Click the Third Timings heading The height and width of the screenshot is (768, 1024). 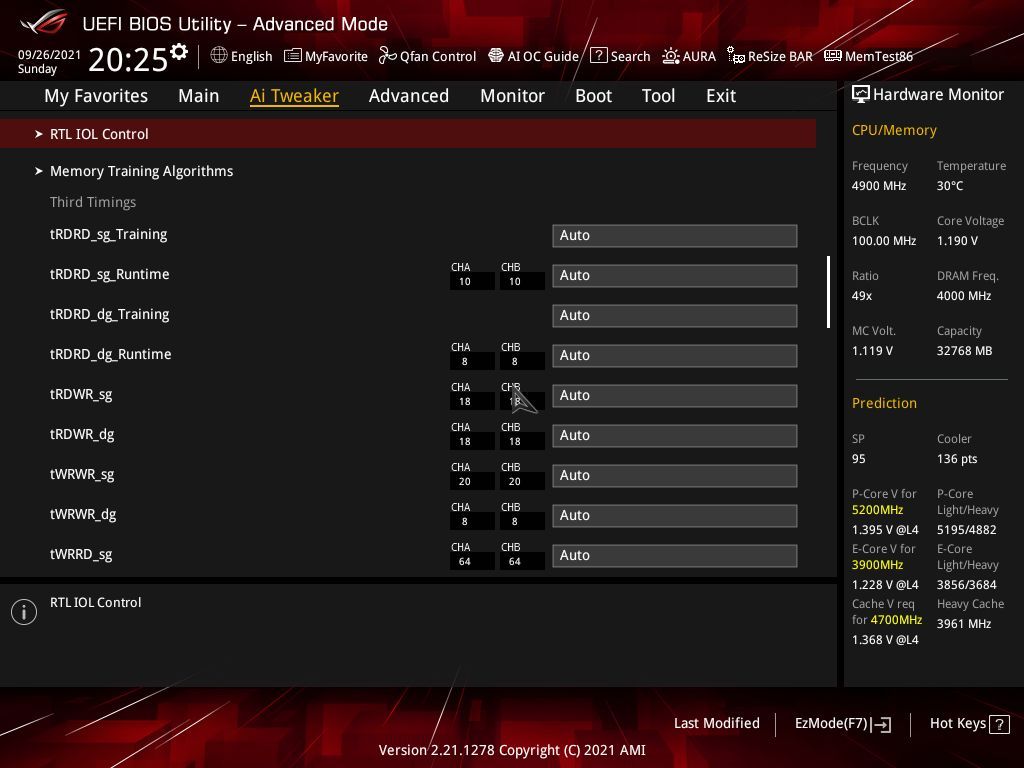click(93, 202)
